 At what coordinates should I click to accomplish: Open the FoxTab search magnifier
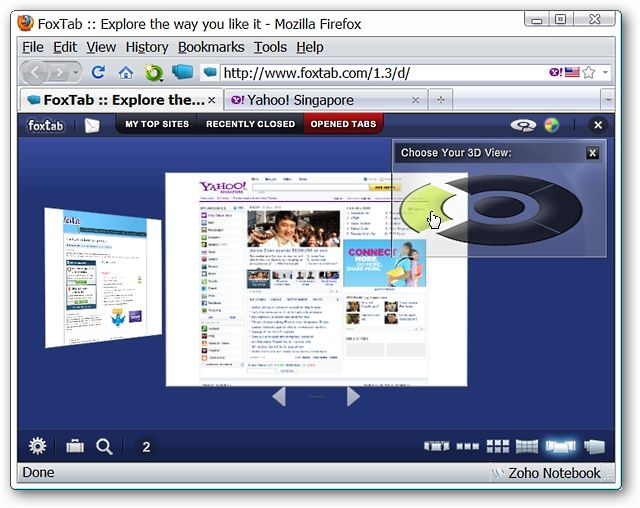click(104, 447)
